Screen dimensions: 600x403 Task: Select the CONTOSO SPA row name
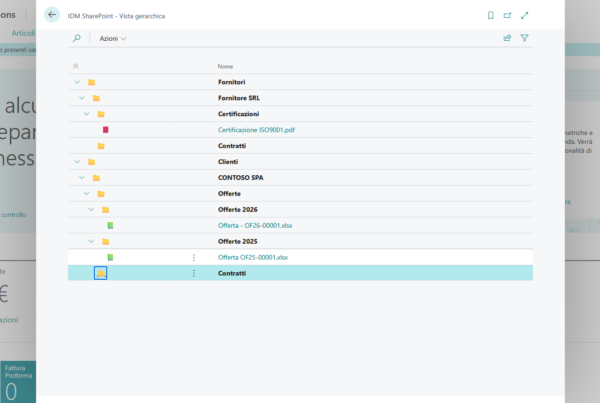click(x=241, y=178)
